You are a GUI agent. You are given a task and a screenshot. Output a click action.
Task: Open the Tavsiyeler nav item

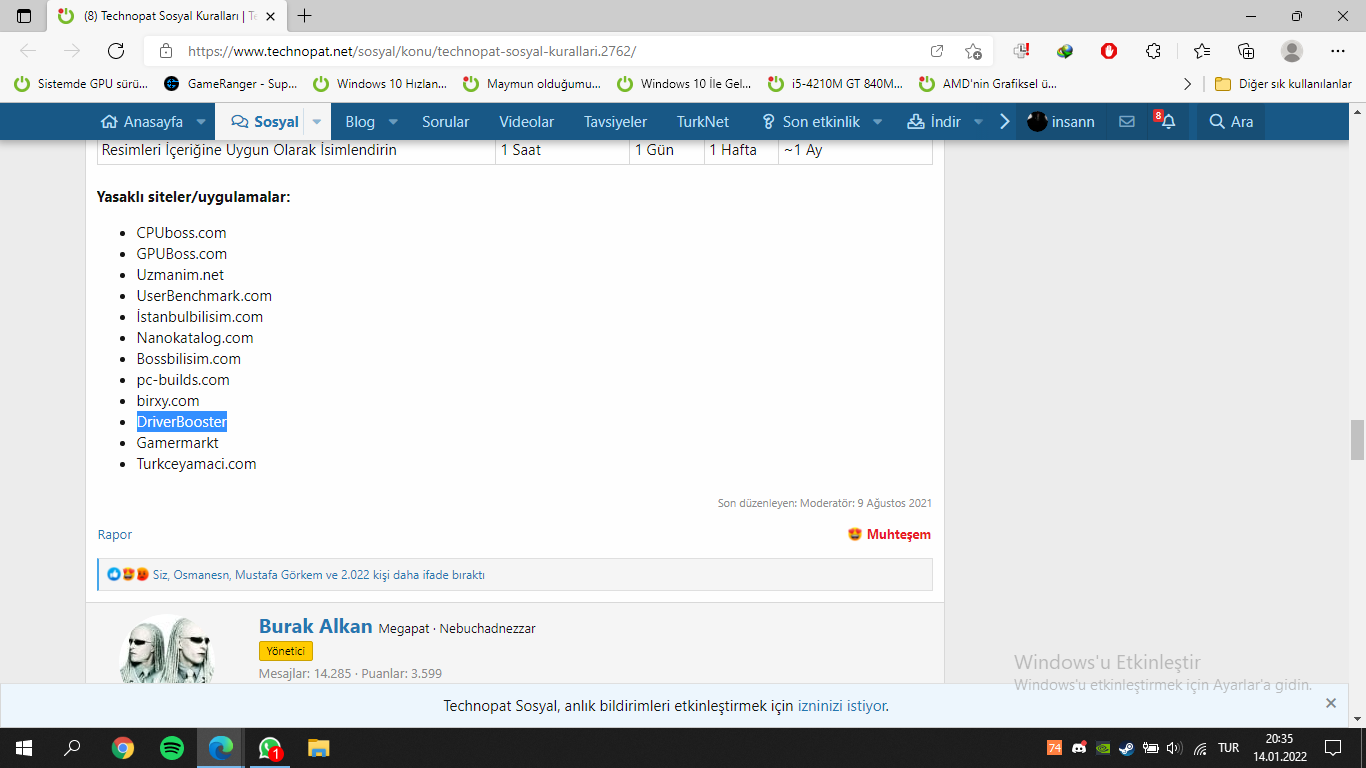pyautogui.click(x=615, y=122)
